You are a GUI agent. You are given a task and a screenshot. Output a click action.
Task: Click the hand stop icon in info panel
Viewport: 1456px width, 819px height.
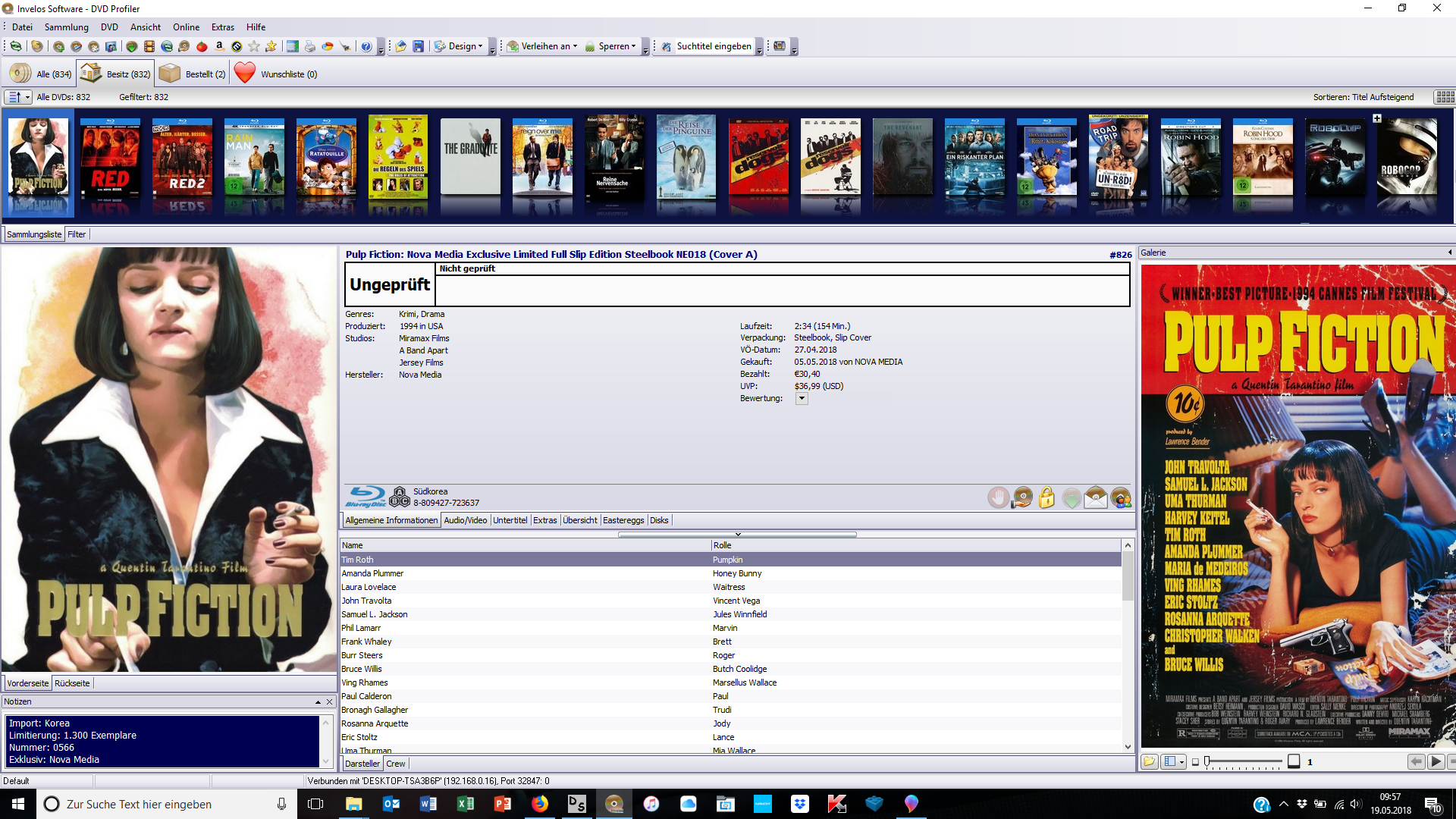(x=998, y=498)
